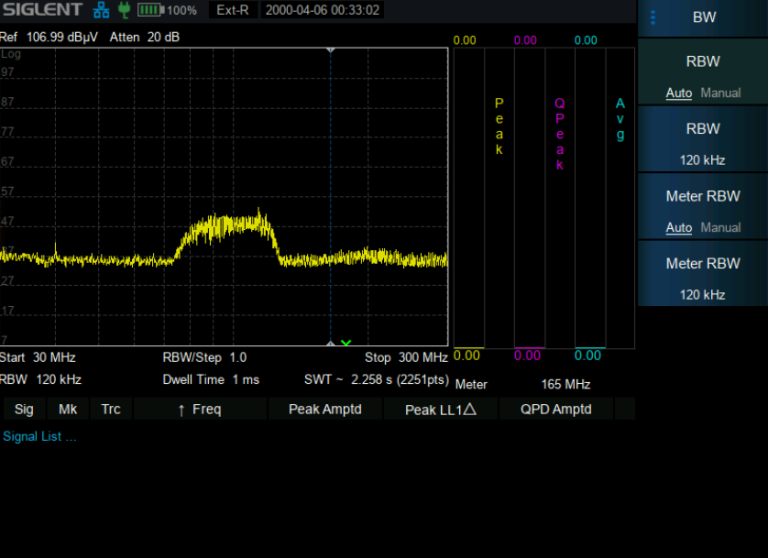Open the RBW 120 kHz value selector
Screen dimensions: 768x558
pyautogui.click(x=703, y=140)
